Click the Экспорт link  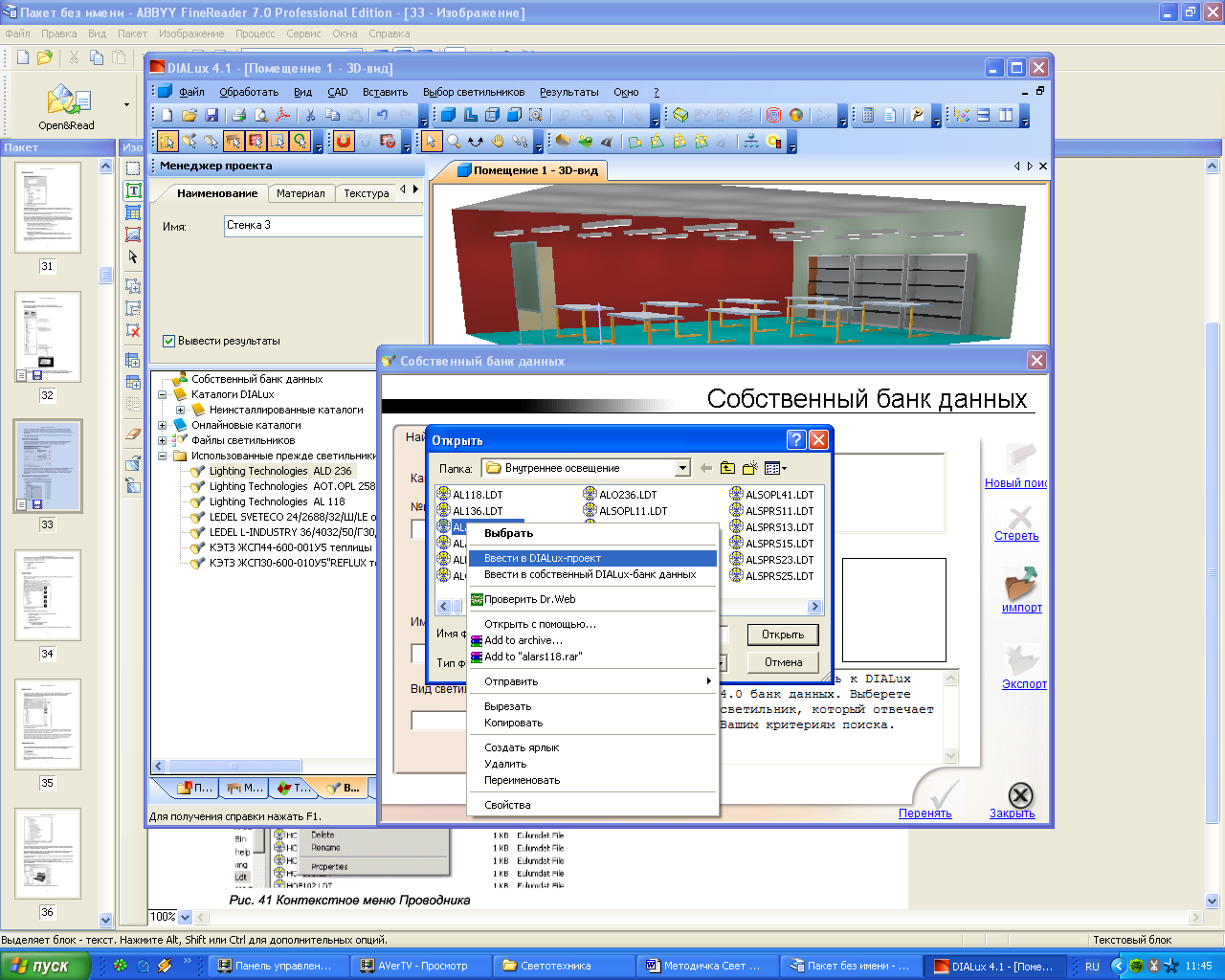coord(1024,684)
